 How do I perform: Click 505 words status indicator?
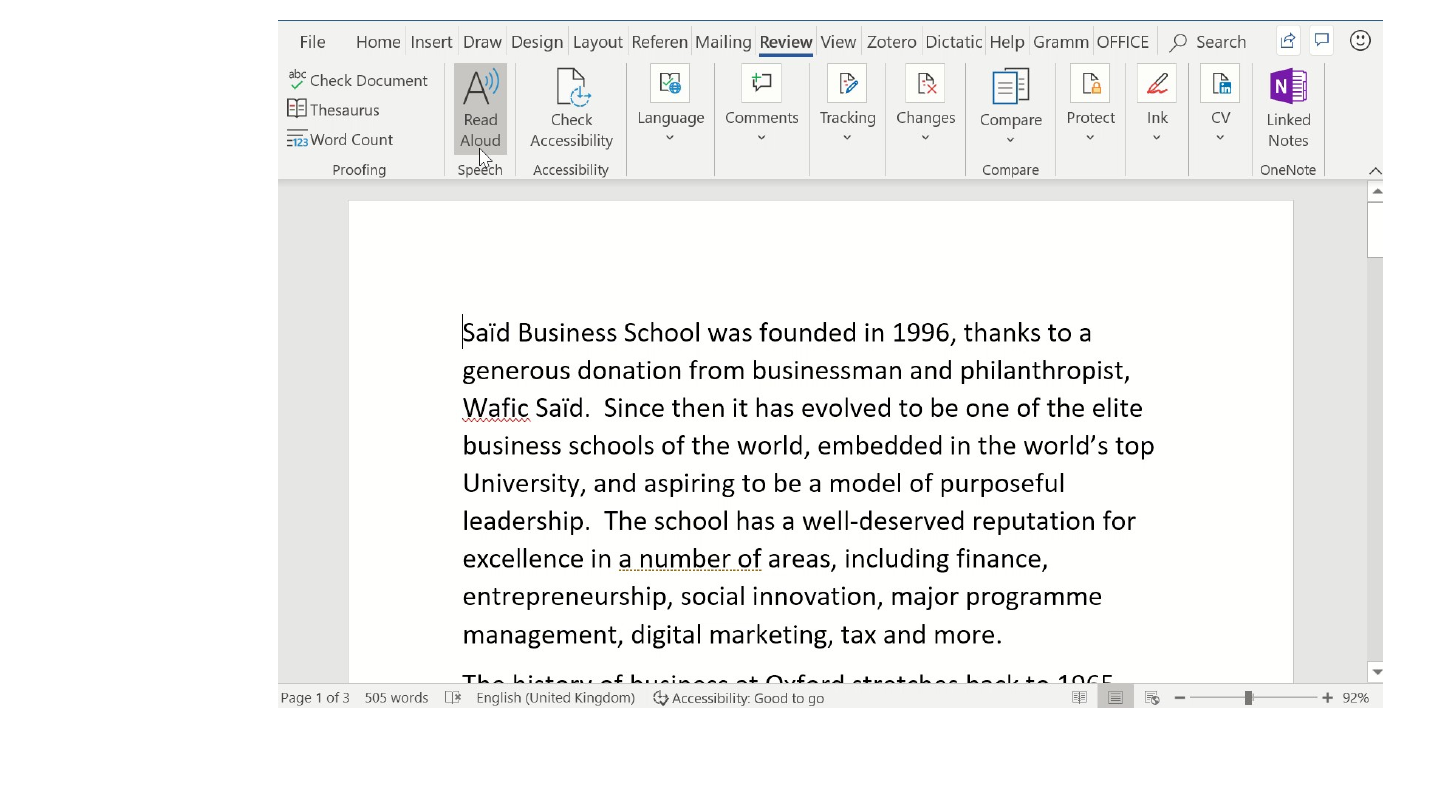pos(396,698)
